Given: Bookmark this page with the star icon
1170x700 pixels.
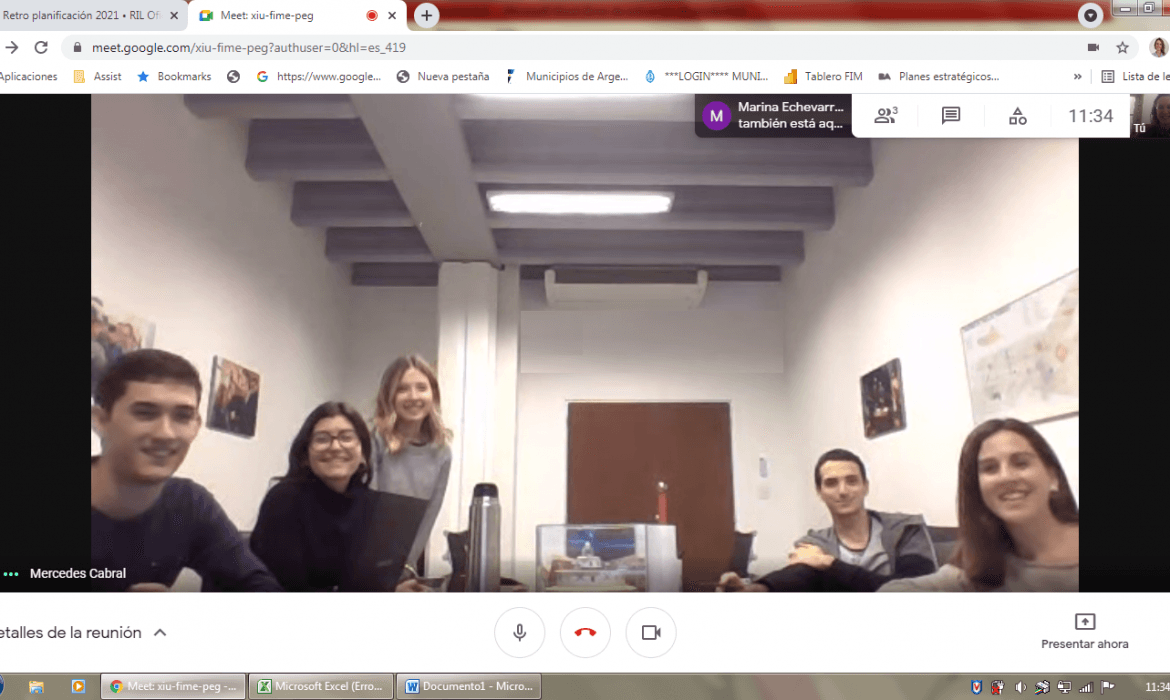Looking at the screenshot, I should [x=1122, y=47].
